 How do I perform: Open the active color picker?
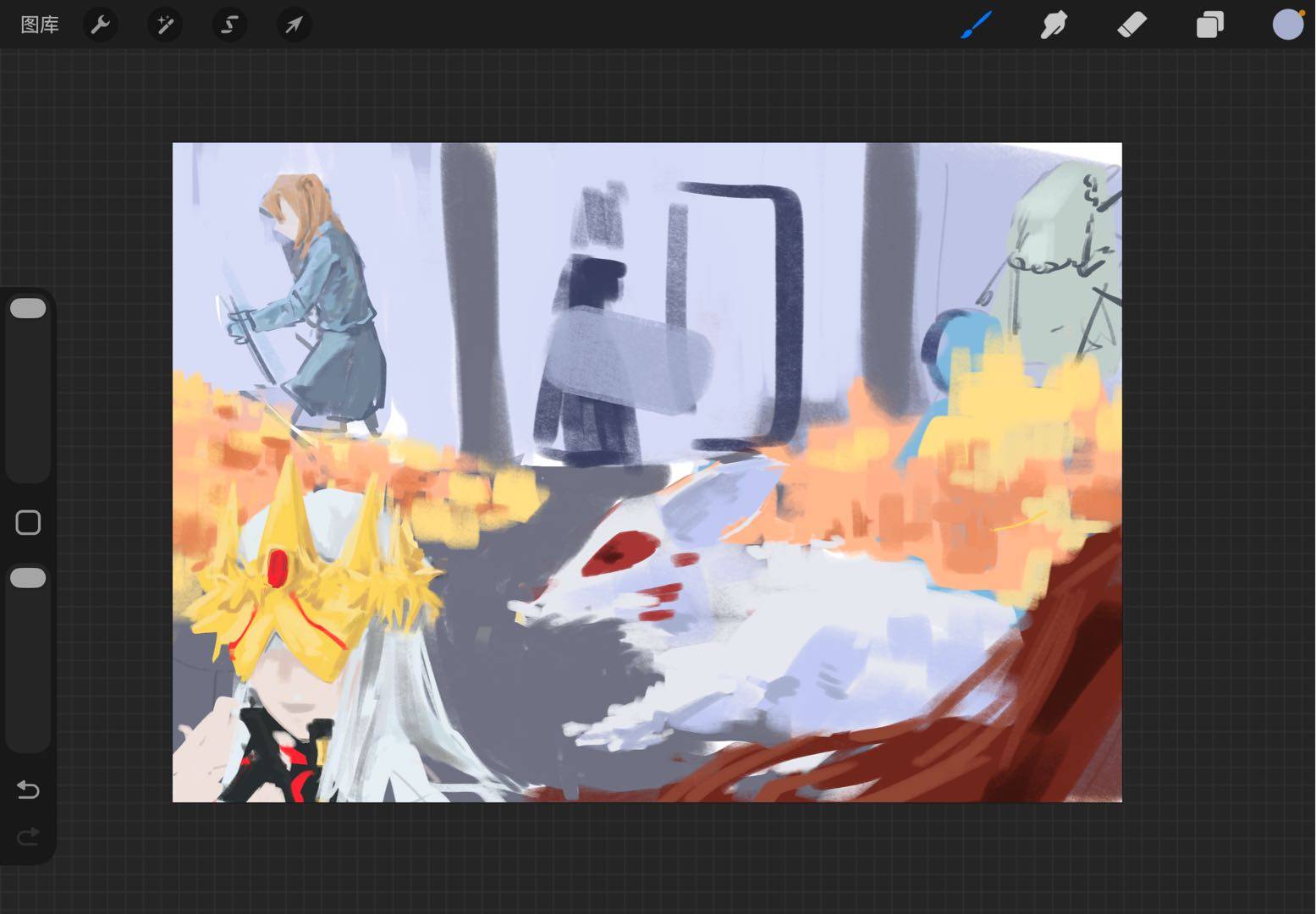1288,25
